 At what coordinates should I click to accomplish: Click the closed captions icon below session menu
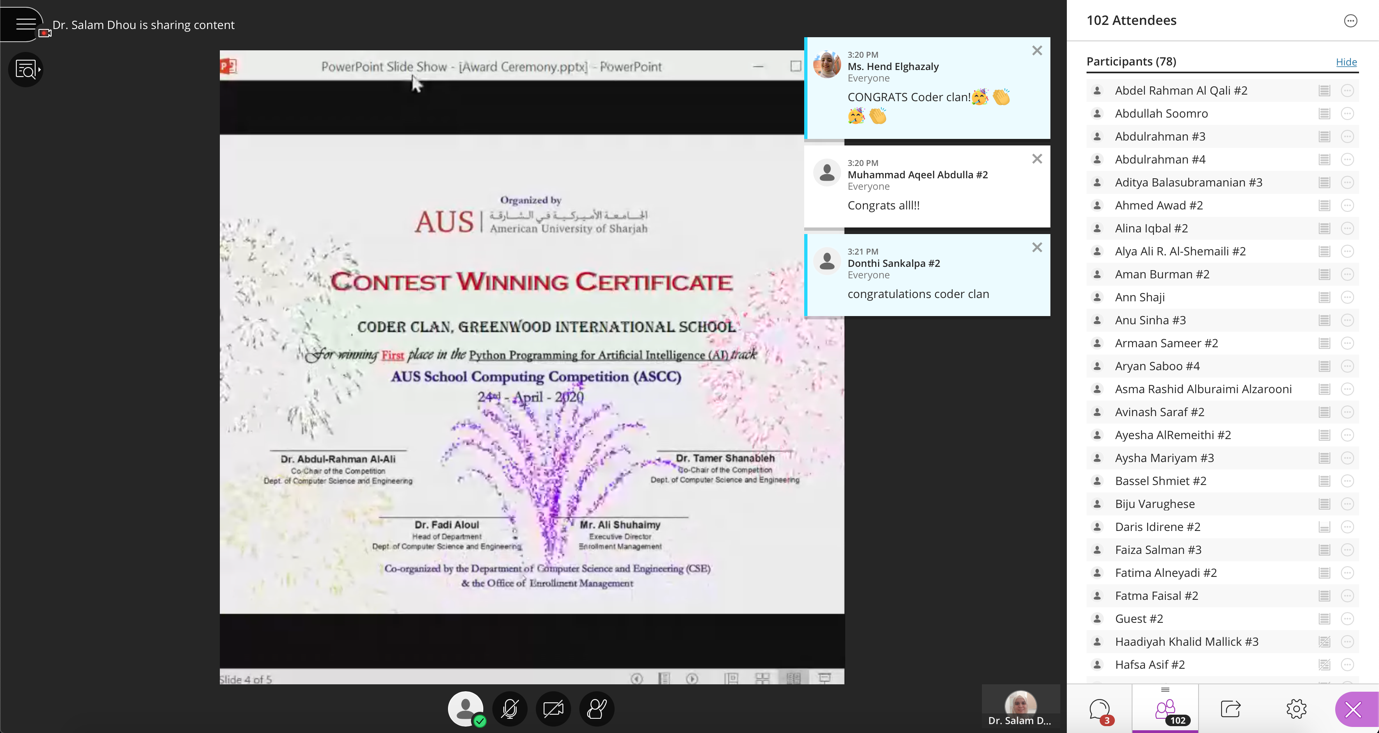(x=26, y=70)
